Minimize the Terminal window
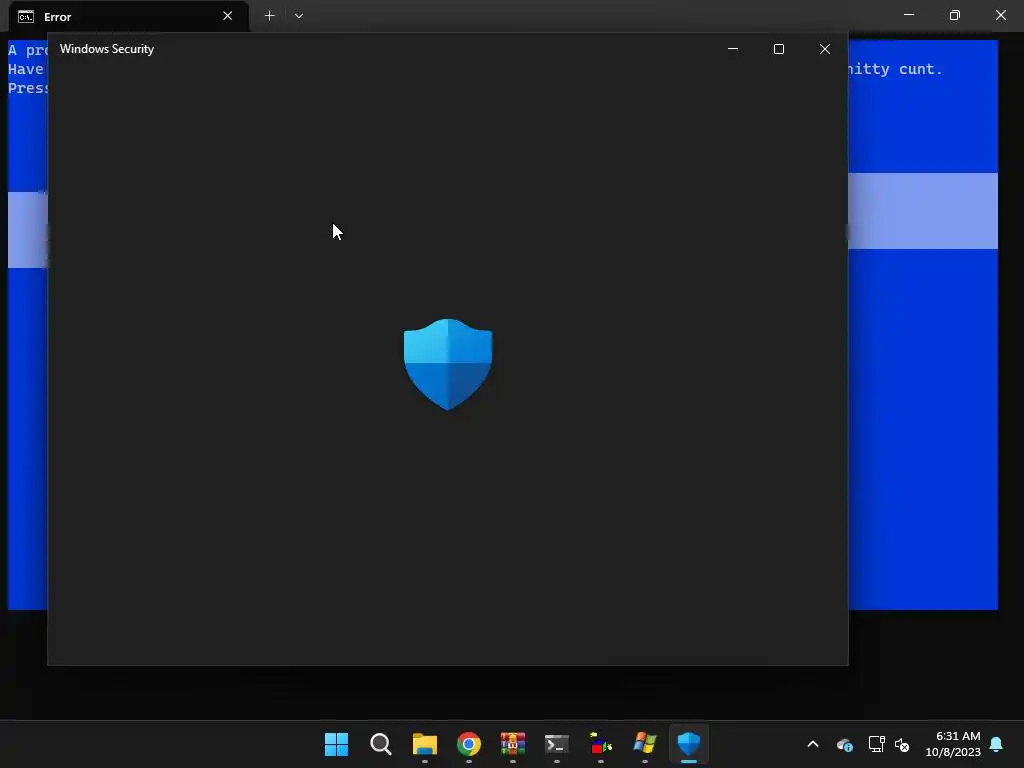1024x768 pixels. pyautogui.click(x=908, y=15)
